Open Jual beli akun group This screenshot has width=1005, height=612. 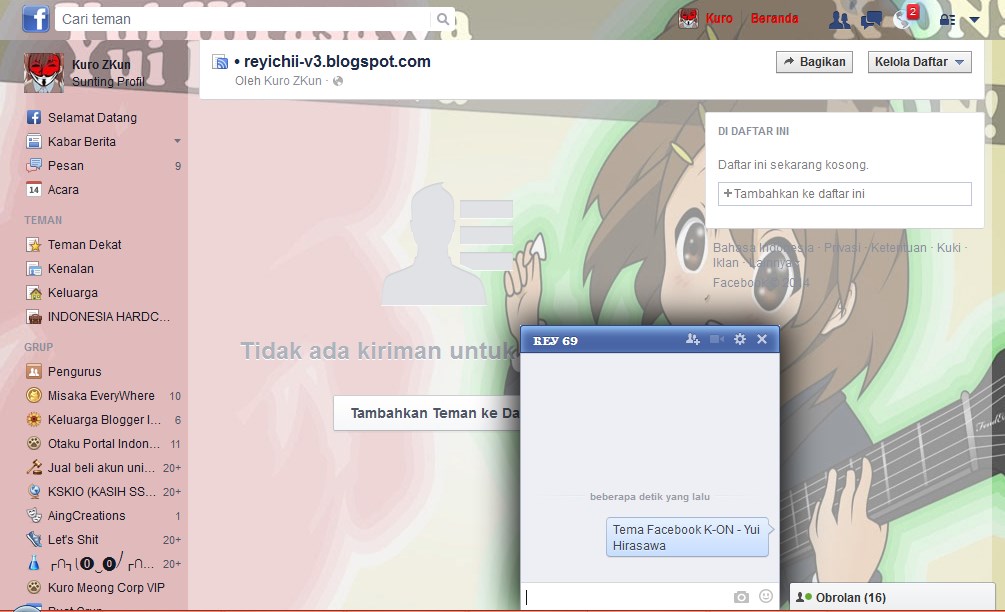[103, 468]
